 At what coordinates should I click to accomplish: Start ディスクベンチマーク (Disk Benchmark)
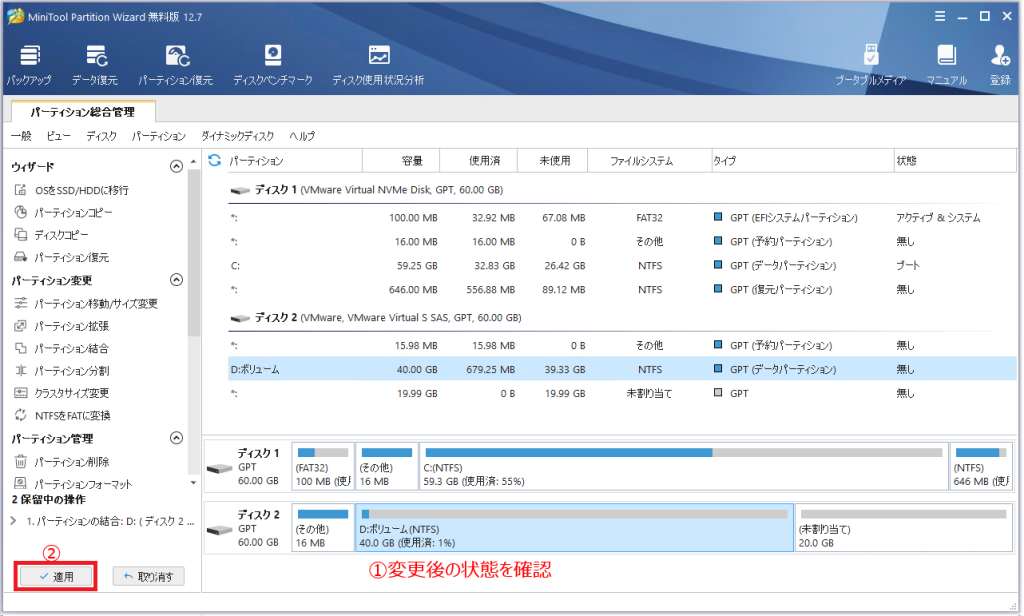coord(273,65)
